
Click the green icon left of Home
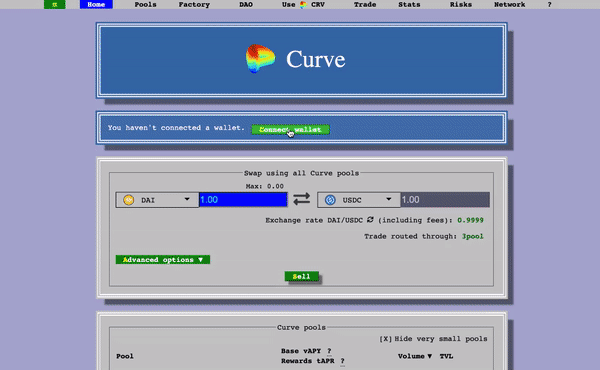[55, 4]
